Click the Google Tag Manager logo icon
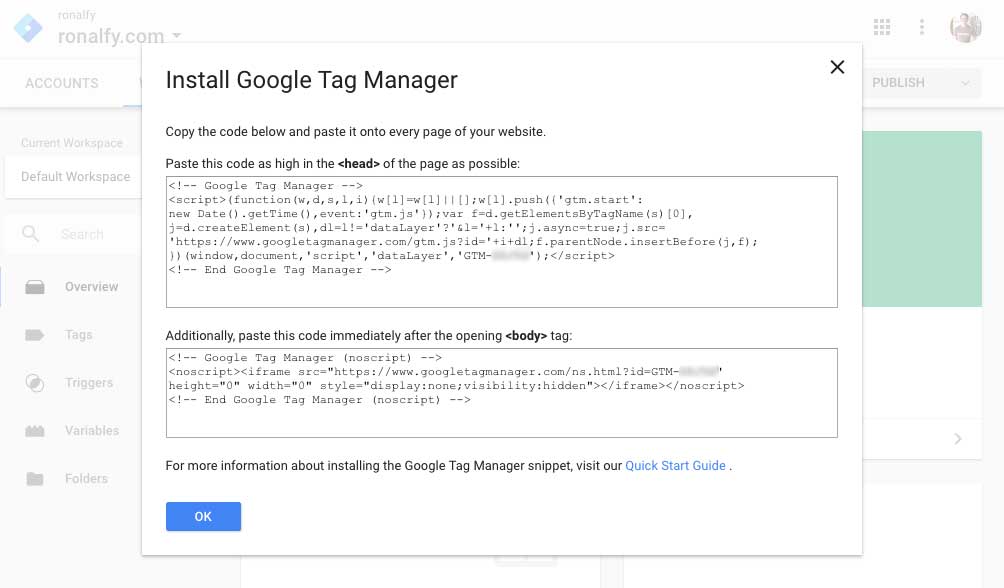1004x588 pixels. pos(28,28)
